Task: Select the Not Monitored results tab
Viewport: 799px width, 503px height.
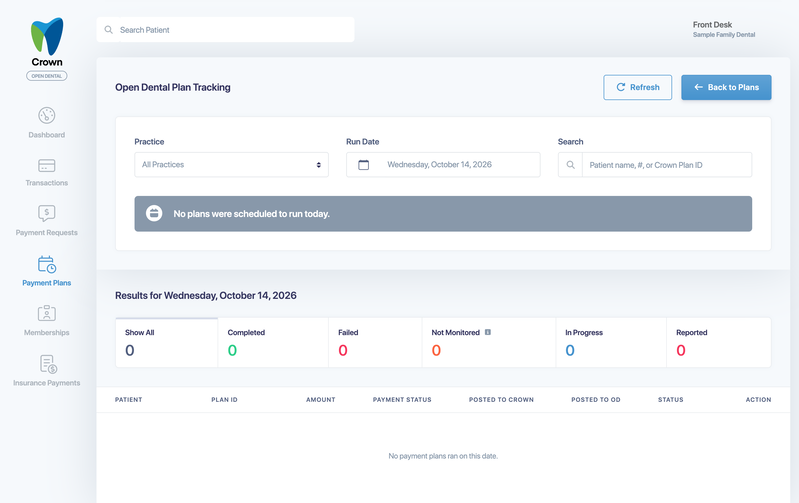Action: [489, 342]
